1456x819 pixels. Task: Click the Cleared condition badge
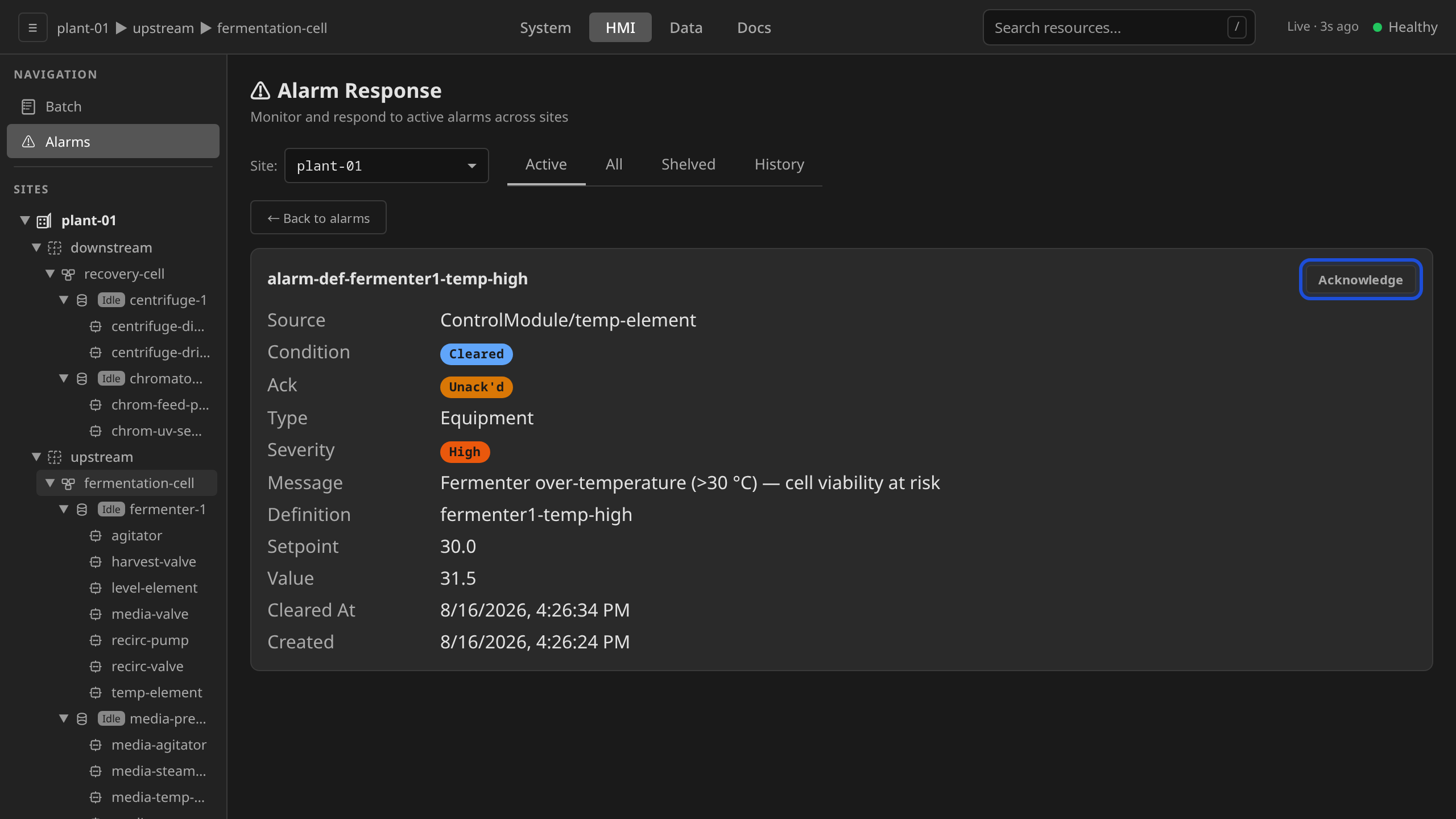(477, 354)
